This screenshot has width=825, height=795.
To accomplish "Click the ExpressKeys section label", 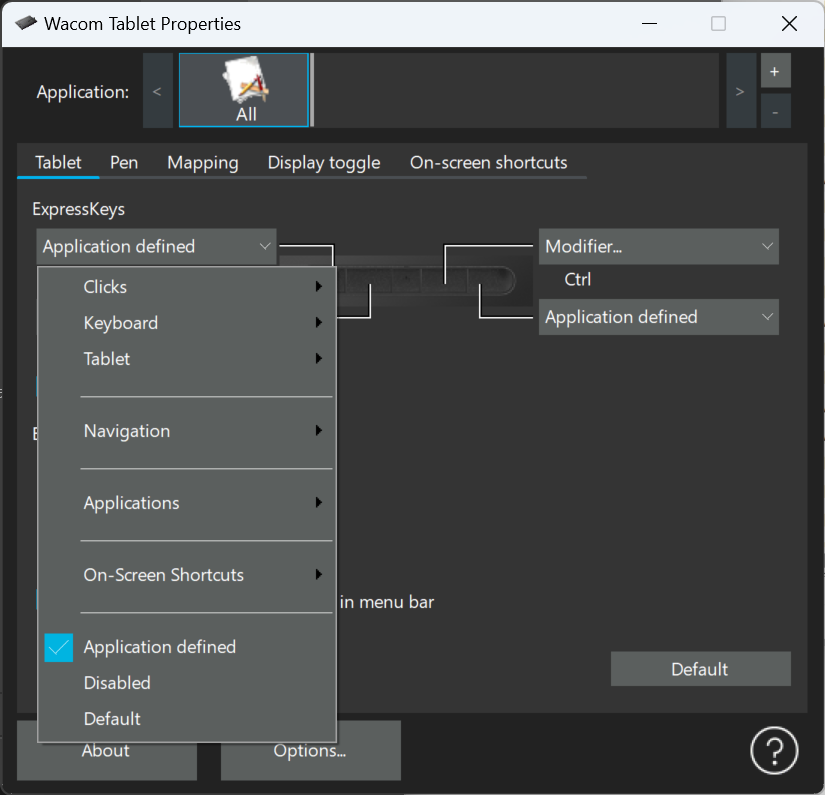I will pos(78,209).
